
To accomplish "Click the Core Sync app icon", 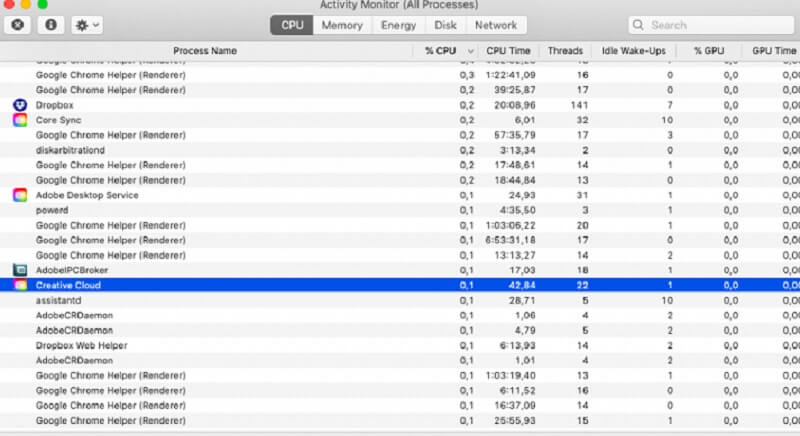I will pos(20,120).
